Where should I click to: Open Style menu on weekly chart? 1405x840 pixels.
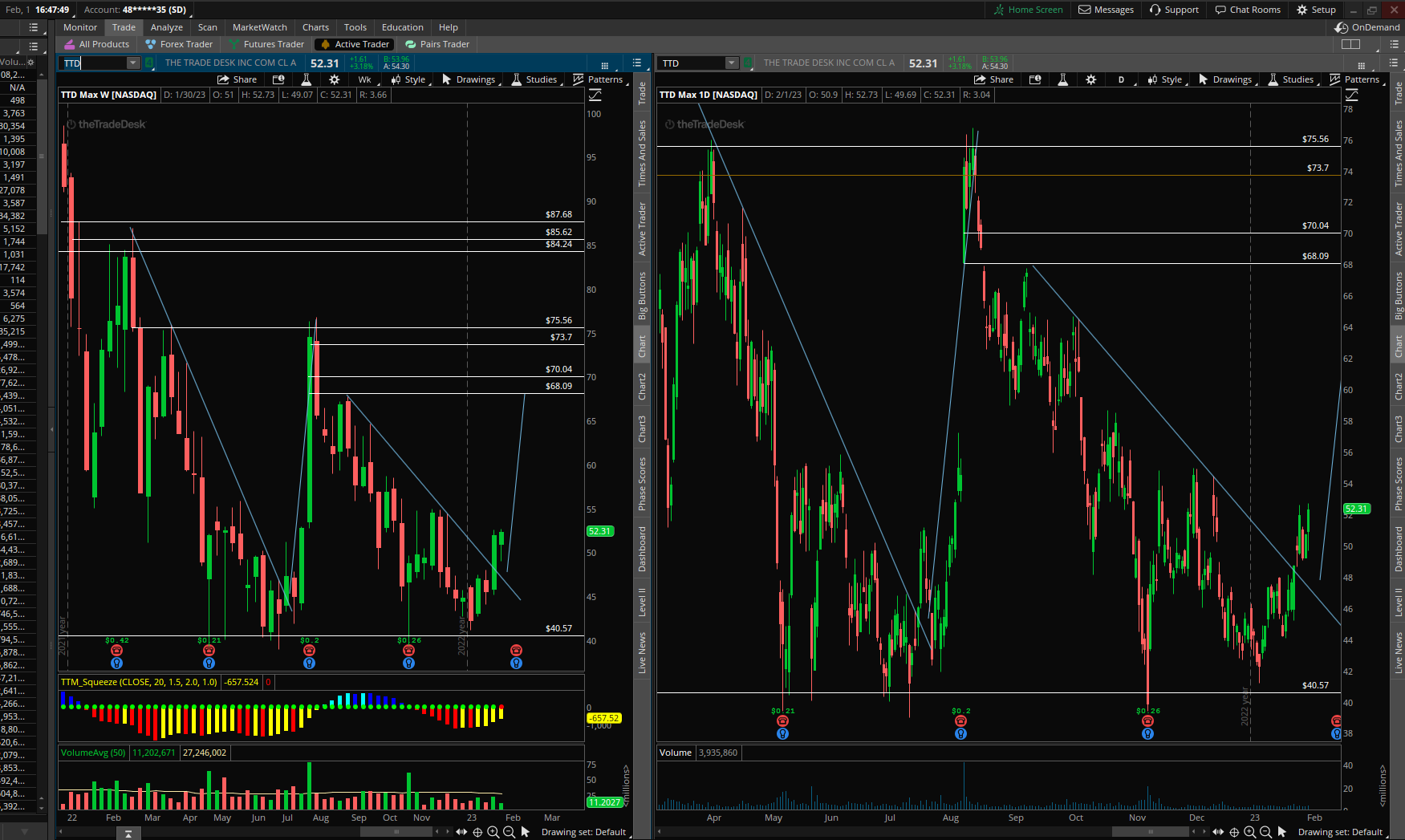408,79
